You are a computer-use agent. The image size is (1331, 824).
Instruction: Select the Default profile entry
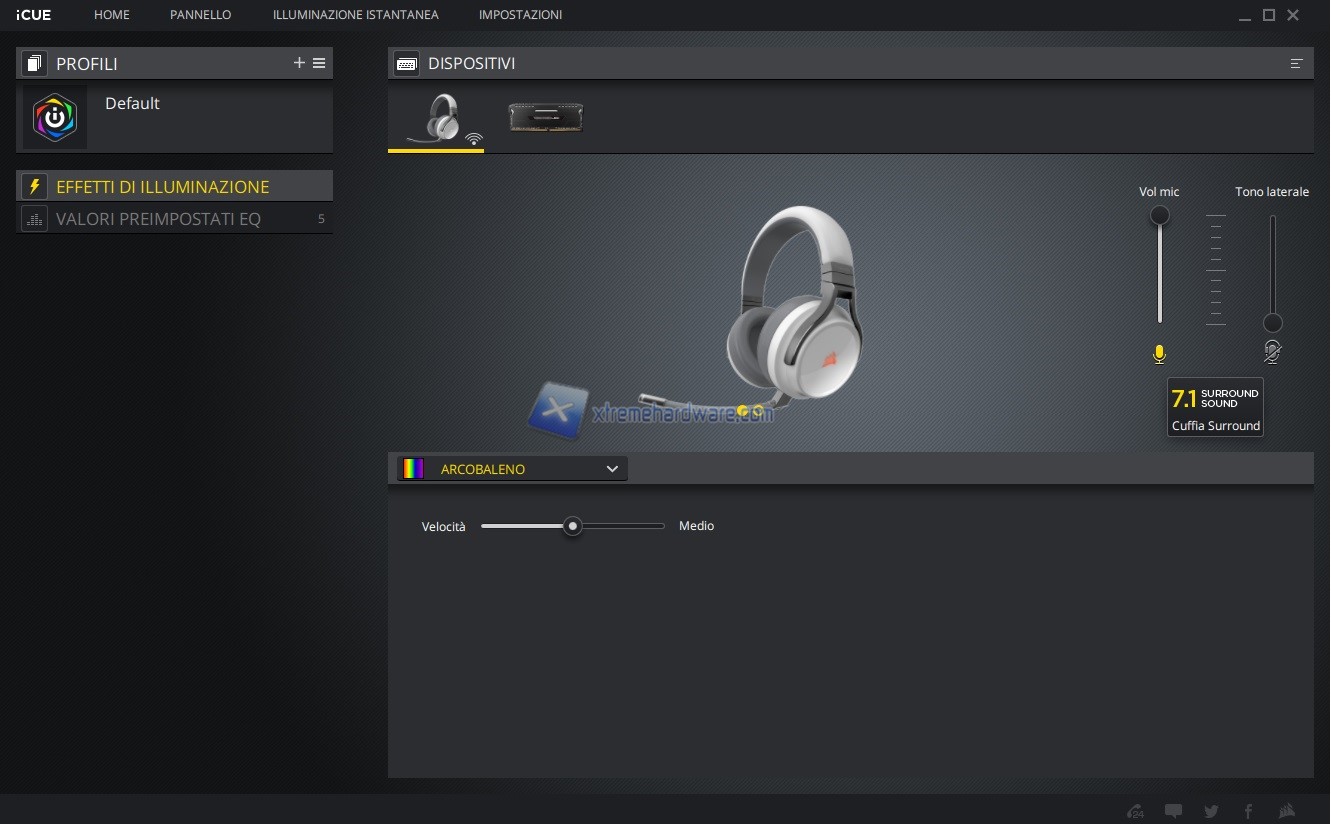(x=132, y=104)
